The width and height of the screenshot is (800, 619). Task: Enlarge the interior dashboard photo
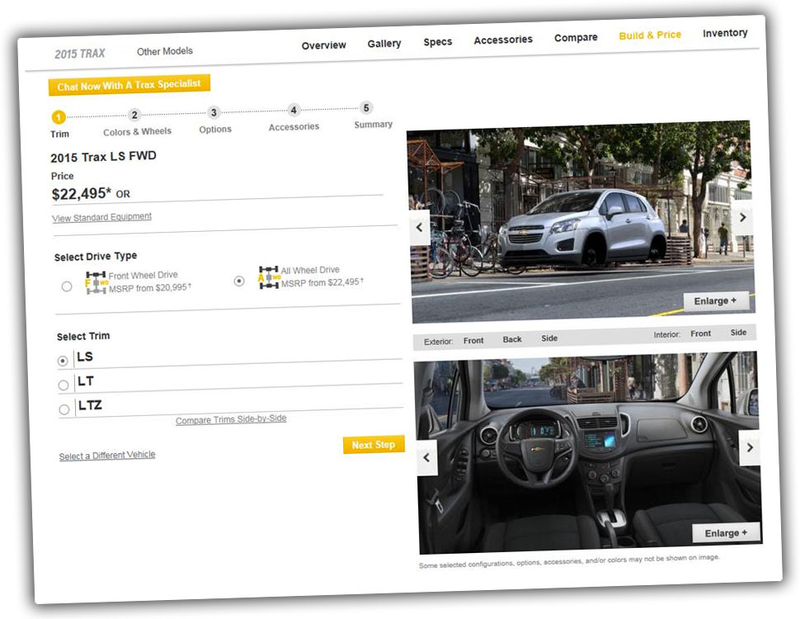click(x=726, y=533)
